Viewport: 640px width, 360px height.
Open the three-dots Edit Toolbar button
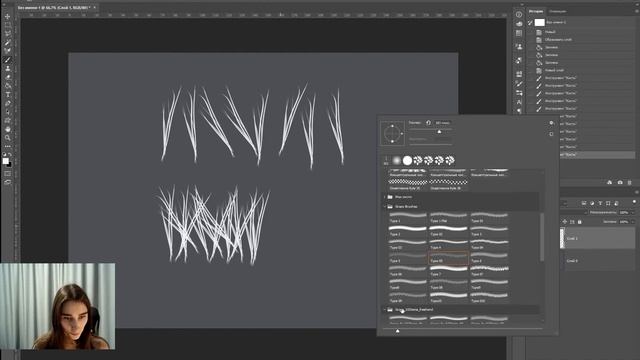(7, 146)
